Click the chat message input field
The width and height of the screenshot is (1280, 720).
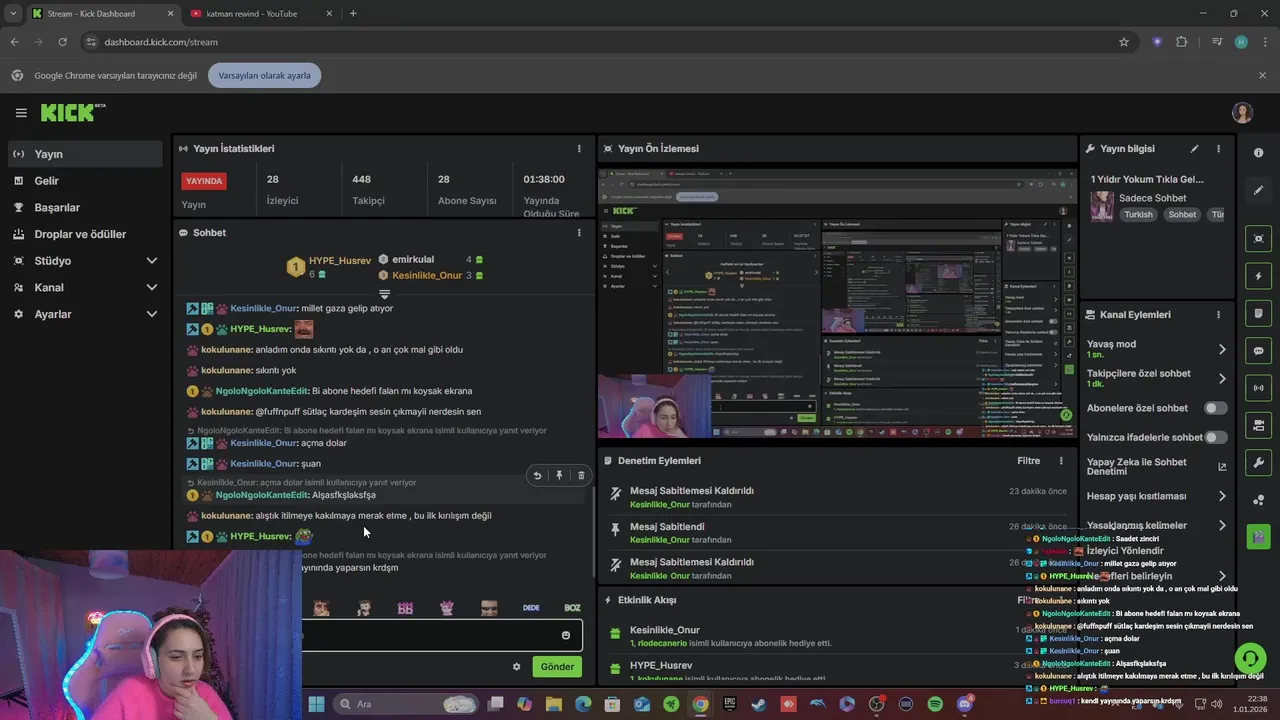pyautogui.click(x=430, y=636)
